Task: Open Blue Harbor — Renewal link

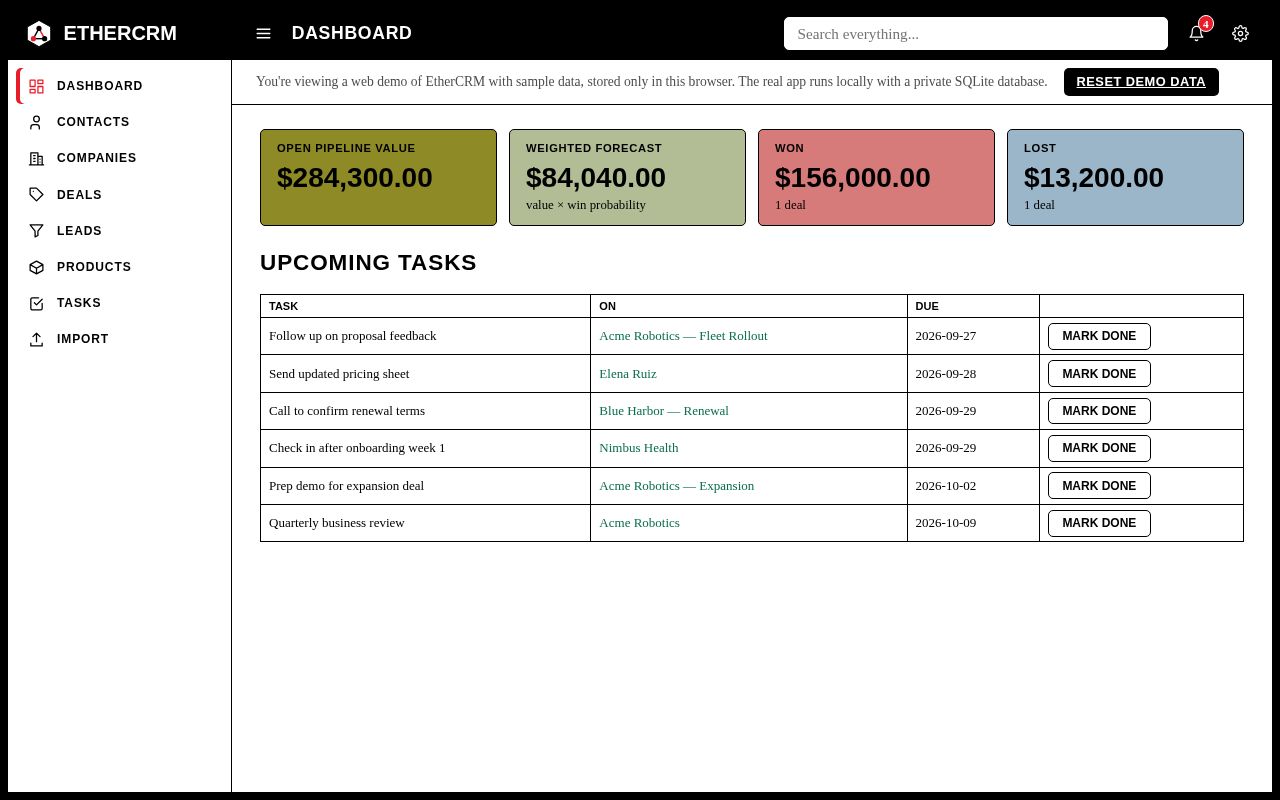Action: pyautogui.click(x=664, y=411)
